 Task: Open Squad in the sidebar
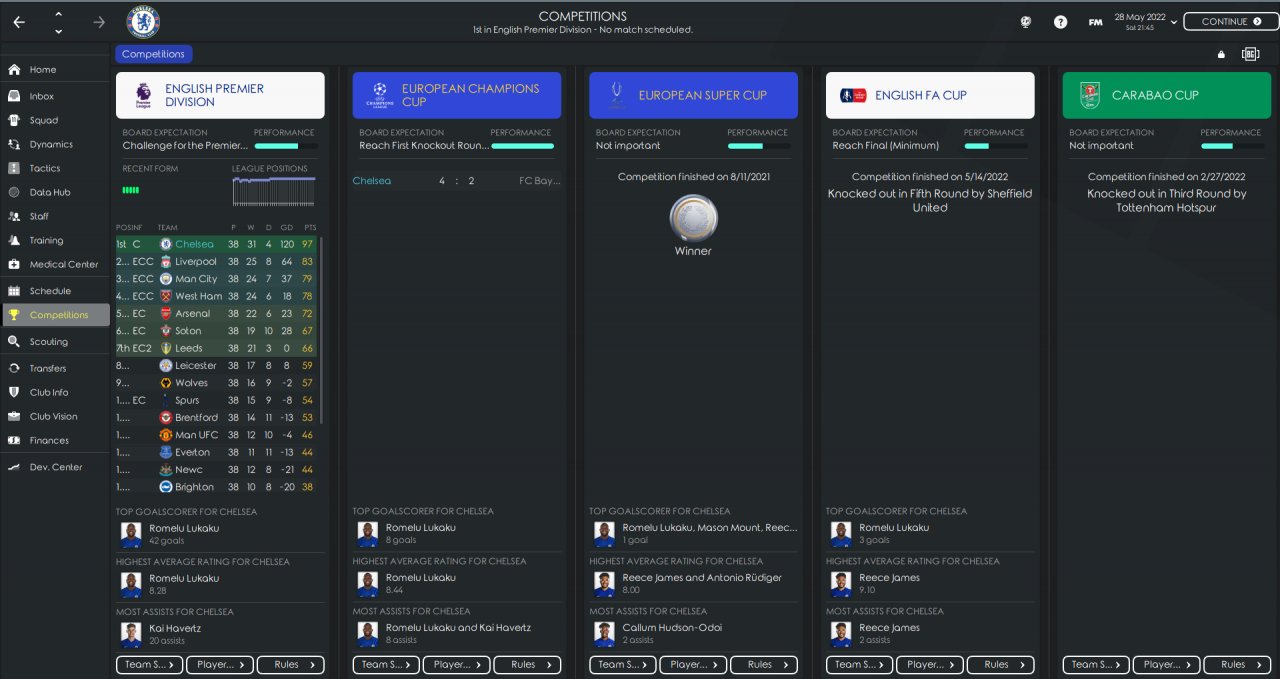click(56, 120)
